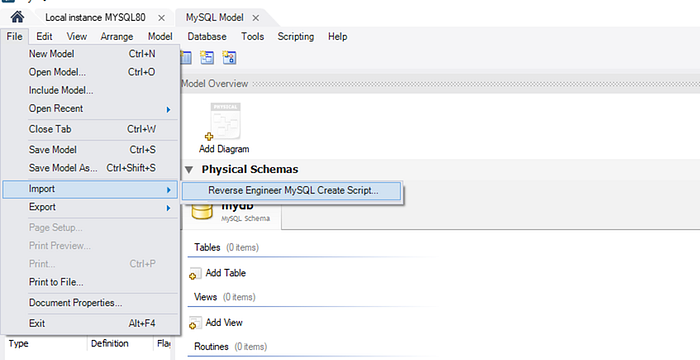Click the Tables section header
The height and width of the screenshot is (360, 700).
[226, 247]
